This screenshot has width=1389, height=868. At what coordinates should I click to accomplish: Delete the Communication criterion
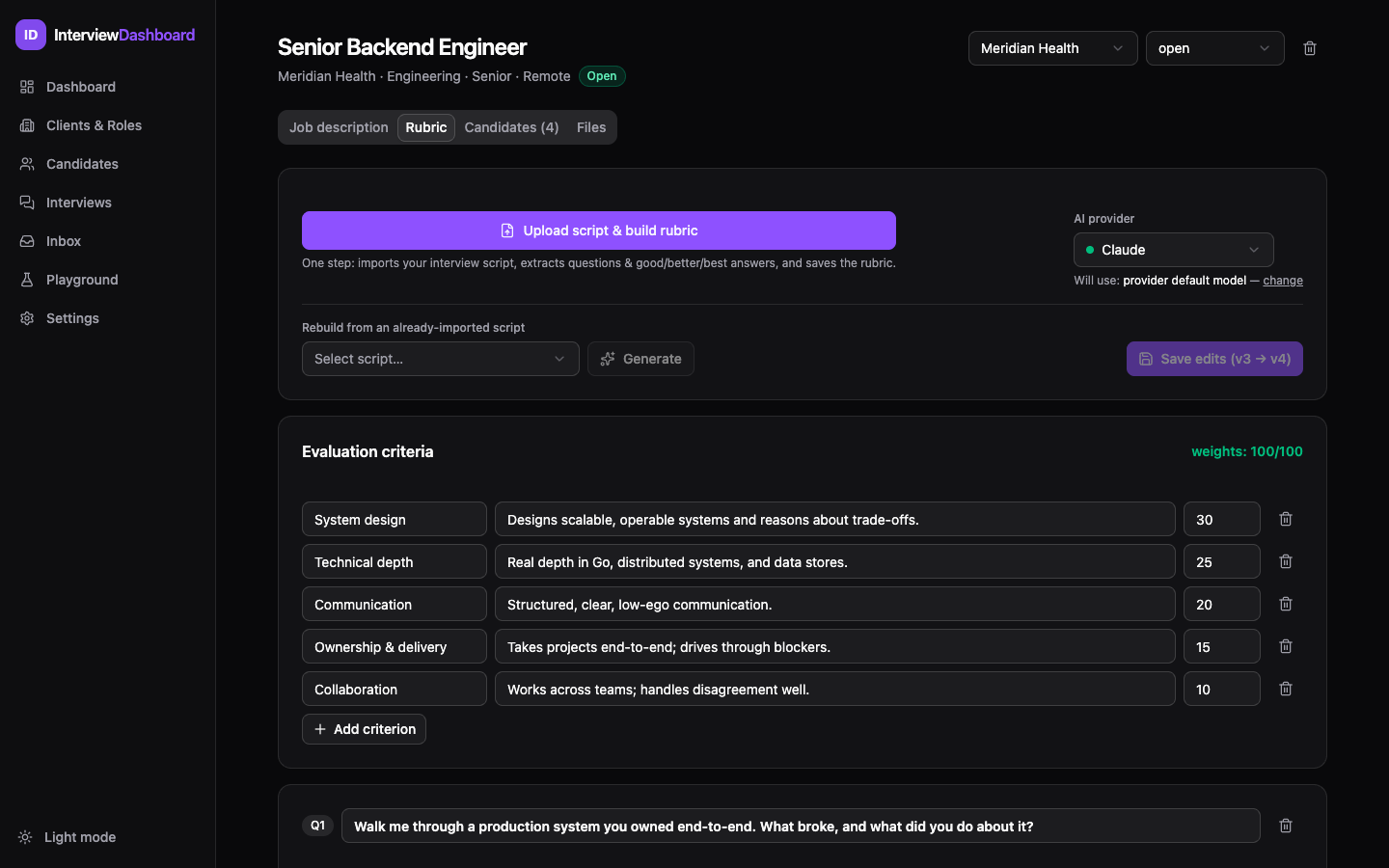tap(1286, 604)
